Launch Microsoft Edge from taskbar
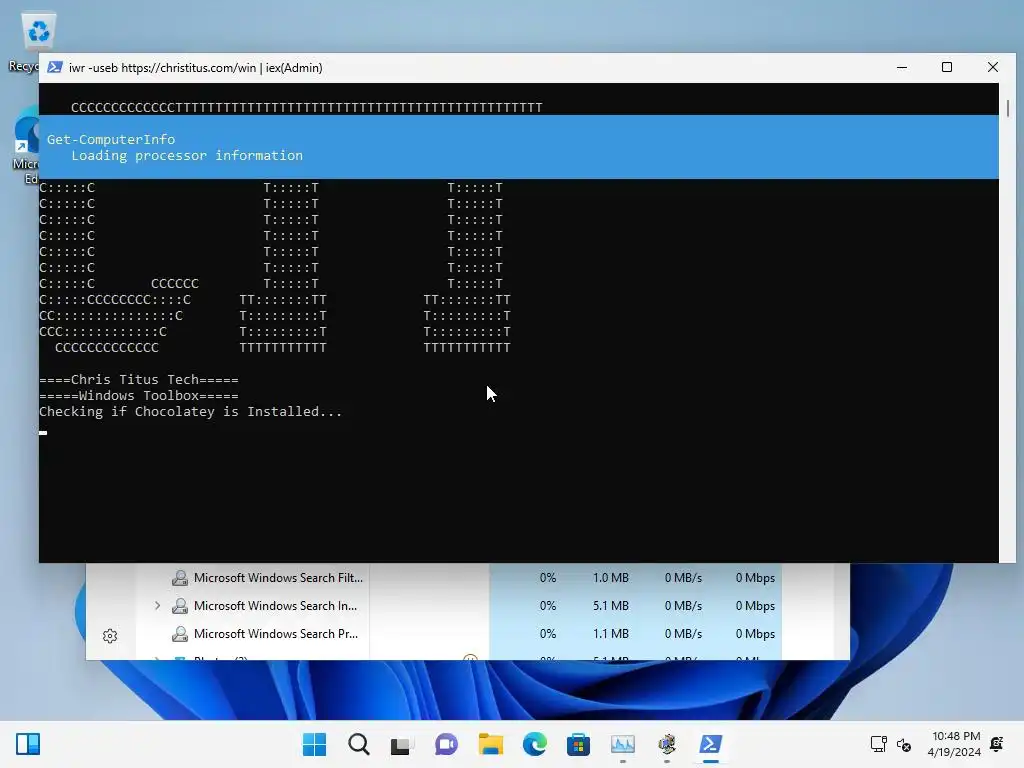 pos(535,744)
